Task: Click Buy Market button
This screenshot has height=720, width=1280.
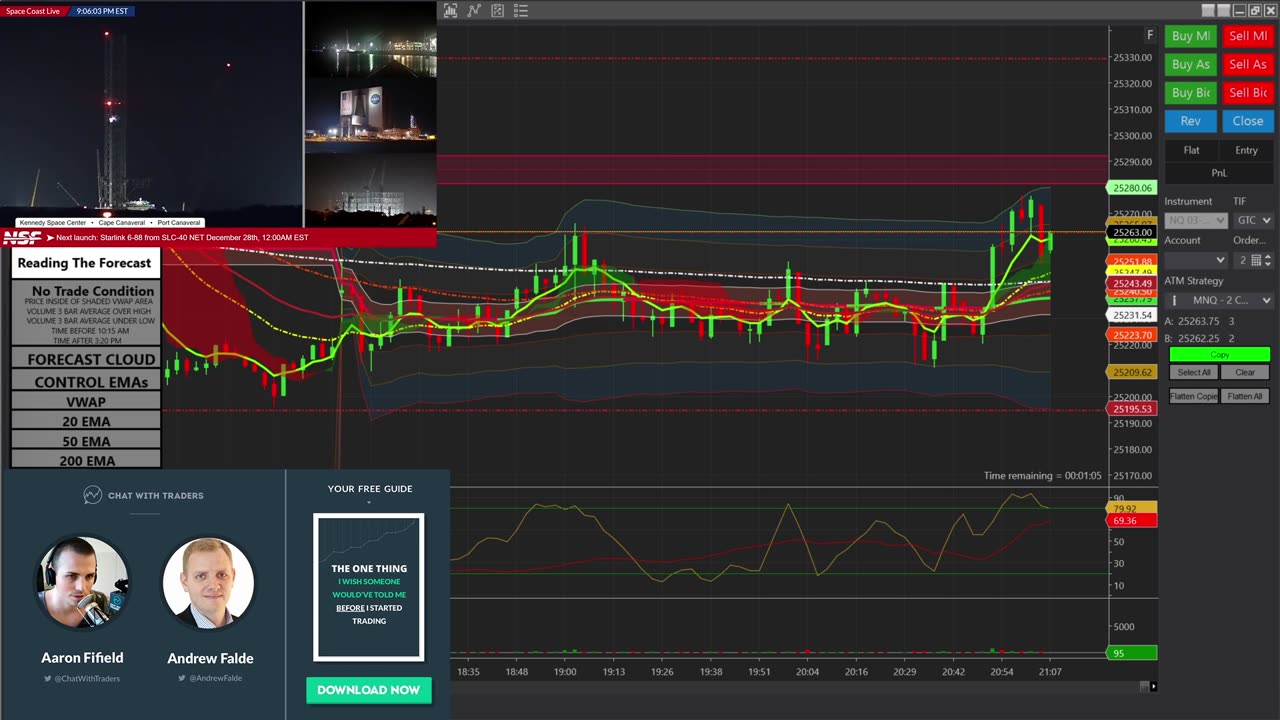Action: pyautogui.click(x=1190, y=36)
